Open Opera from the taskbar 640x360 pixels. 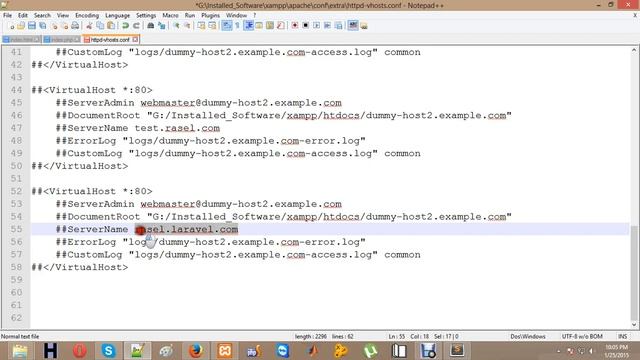pyautogui.click(x=80, y=351)
